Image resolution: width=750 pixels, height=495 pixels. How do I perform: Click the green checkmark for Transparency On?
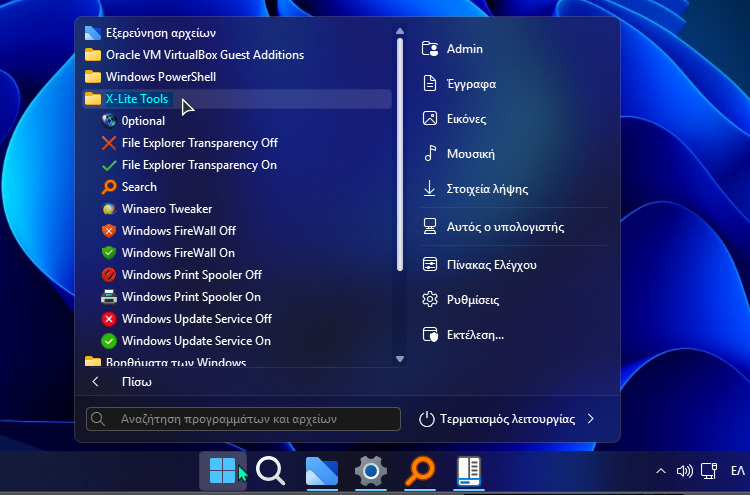pos(109,165)
